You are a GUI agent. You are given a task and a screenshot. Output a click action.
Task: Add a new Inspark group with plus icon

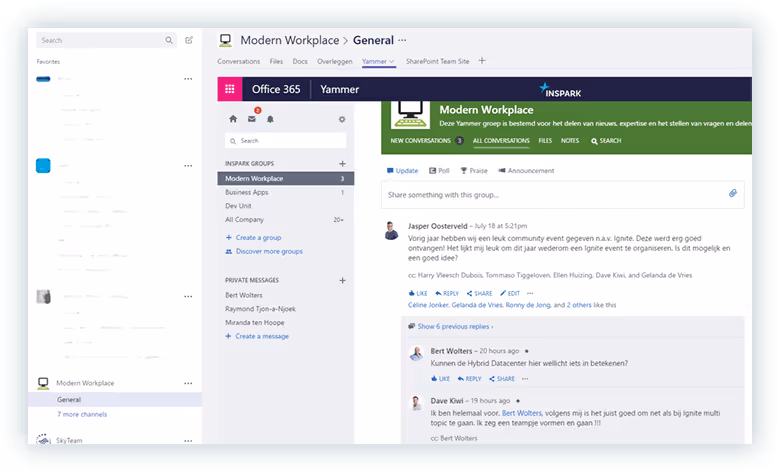coord(342,164)
